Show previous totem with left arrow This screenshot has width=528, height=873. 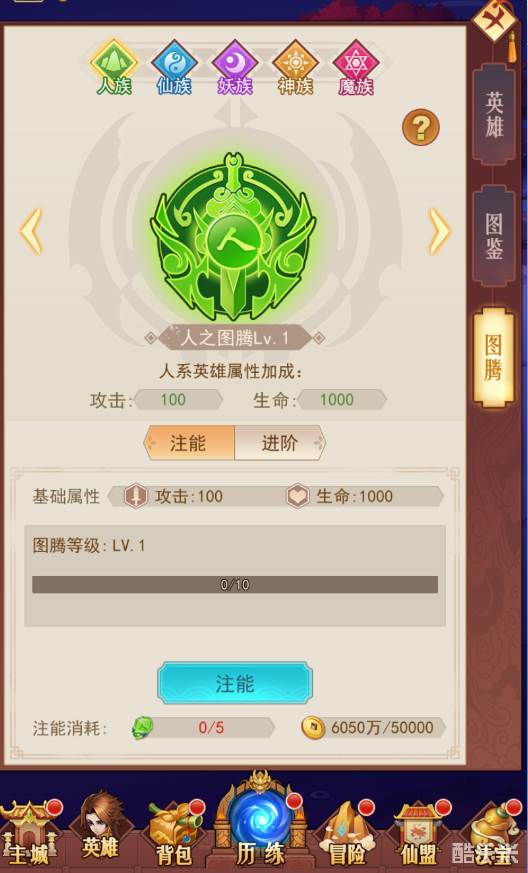pos(32,231)
